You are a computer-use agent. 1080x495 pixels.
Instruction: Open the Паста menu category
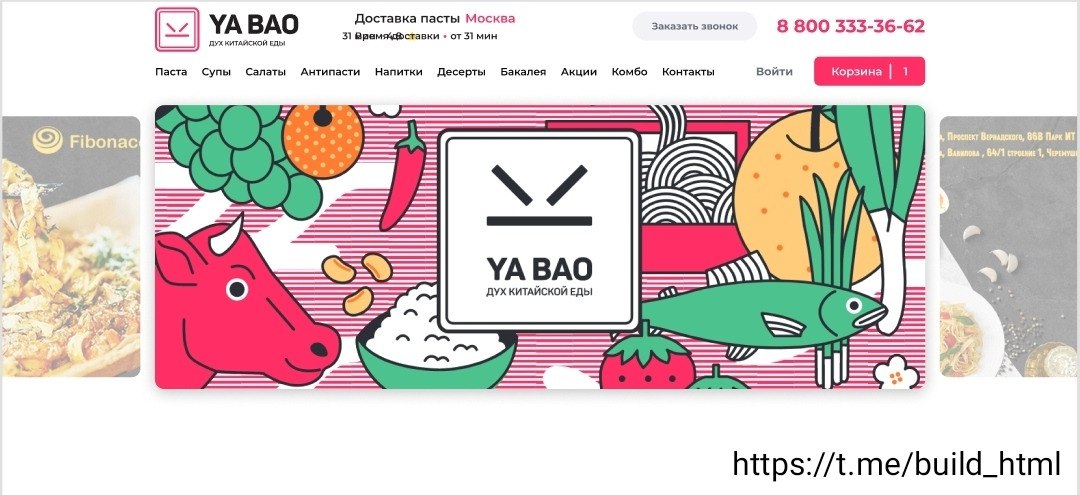pyautogui.click(x=171, y=72)
